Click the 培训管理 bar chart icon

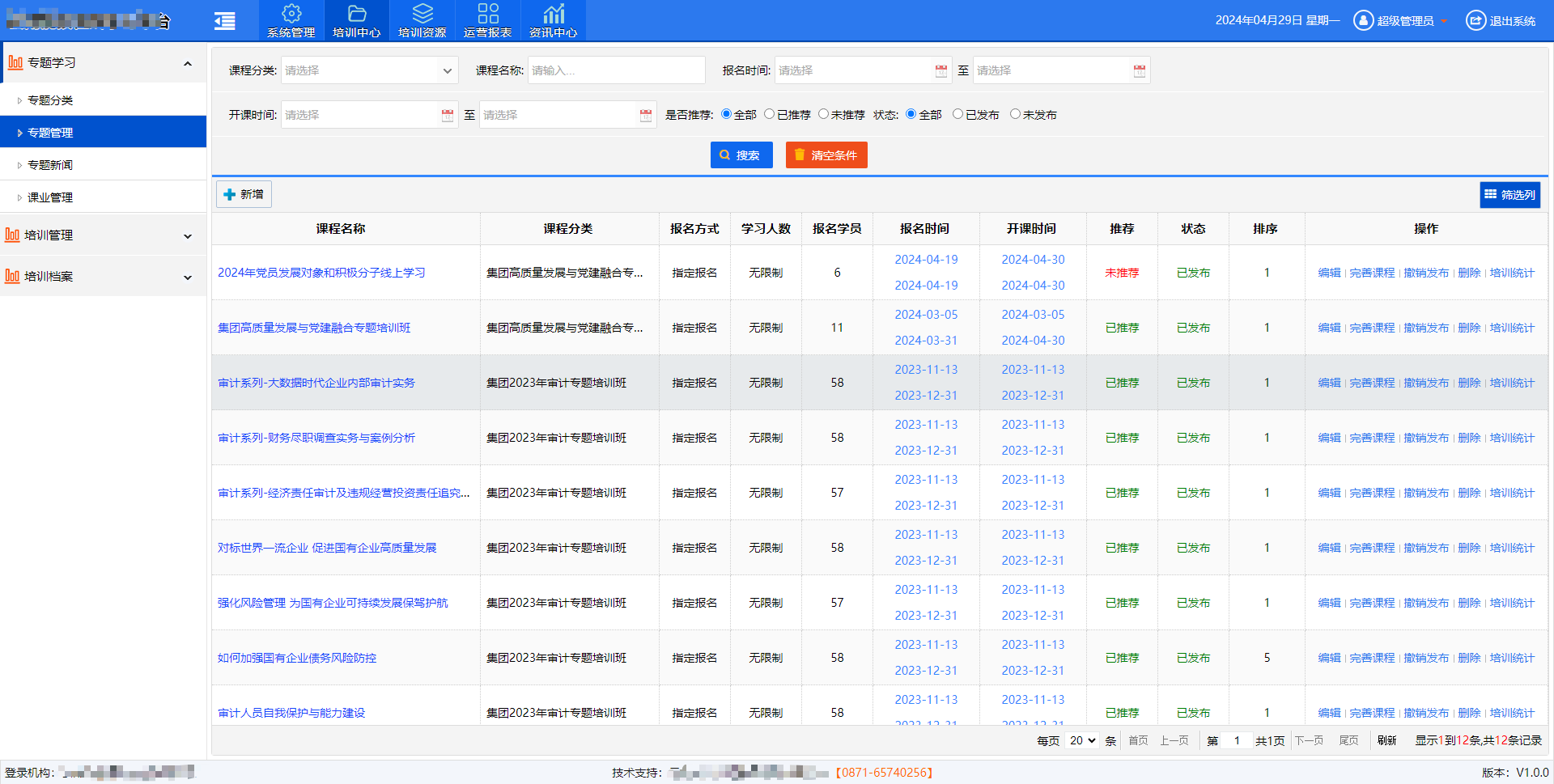[12, 235]
